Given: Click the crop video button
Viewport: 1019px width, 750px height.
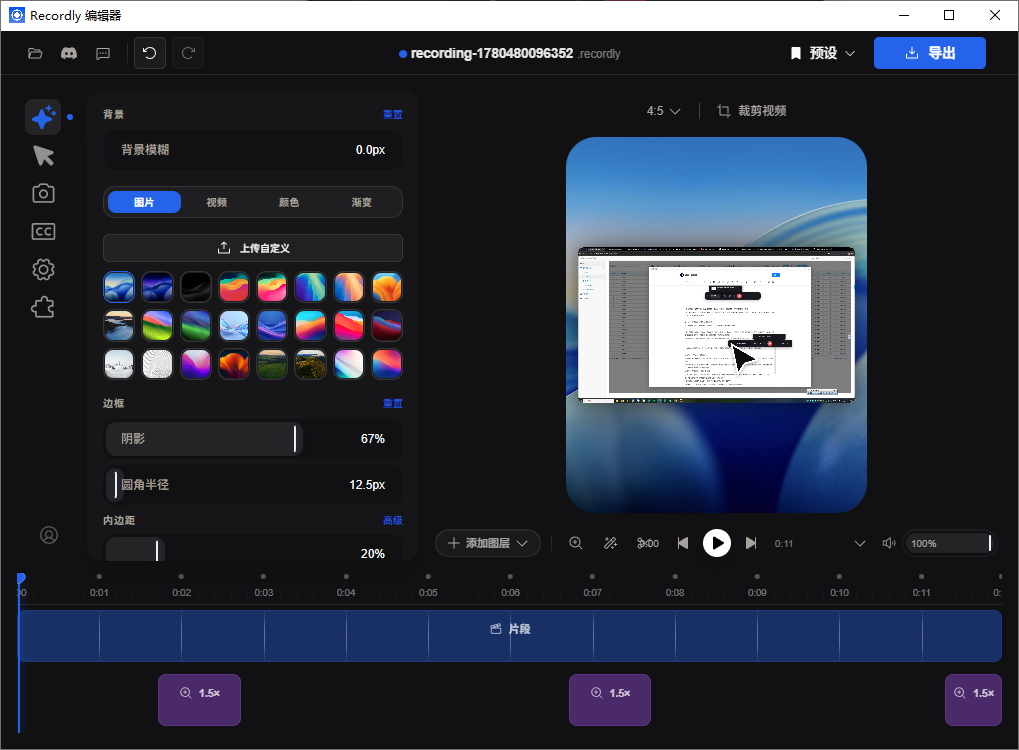Looking at the screenshot, I should coord(752,111).
